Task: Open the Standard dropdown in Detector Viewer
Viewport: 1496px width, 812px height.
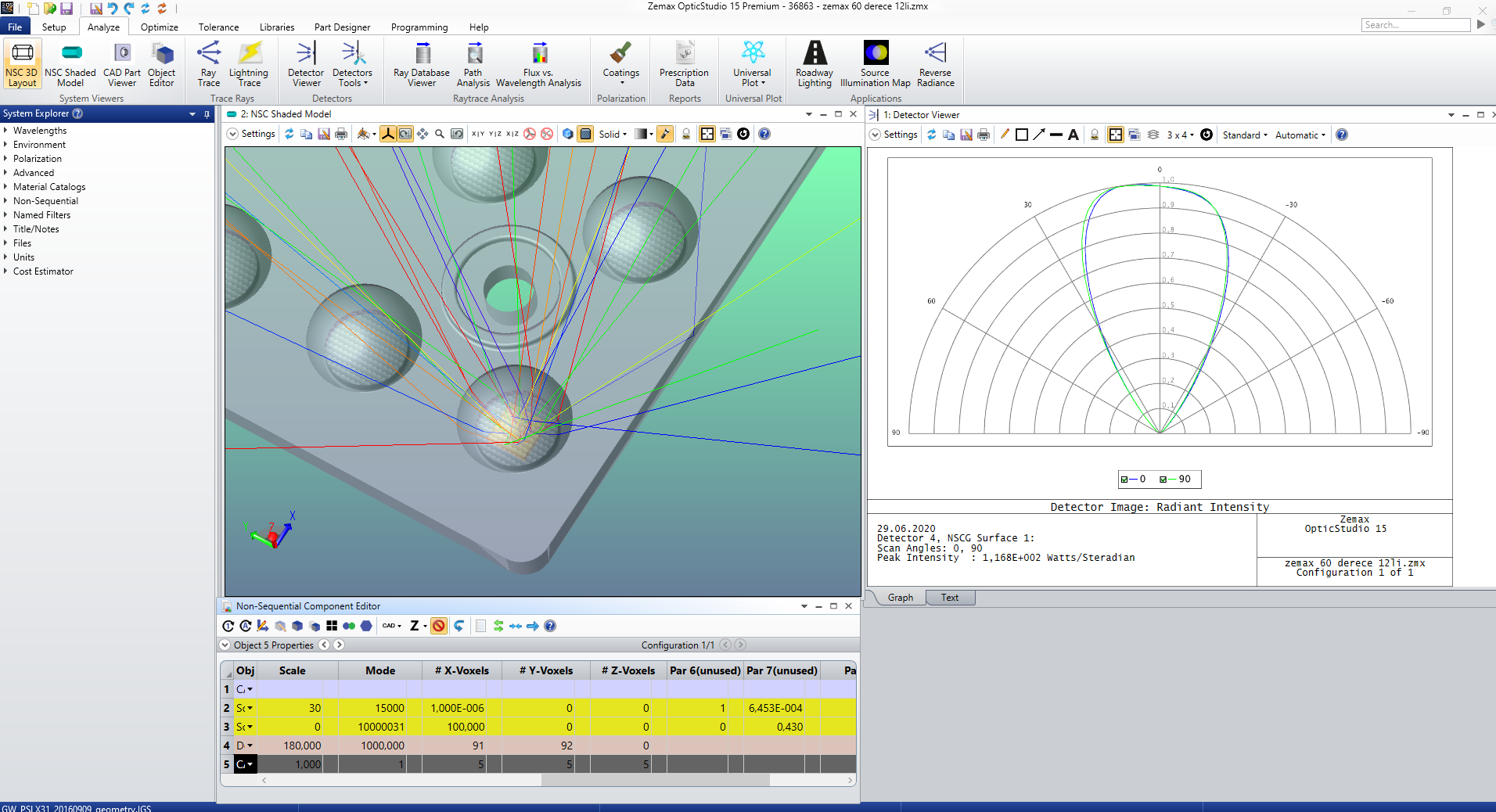Action: [1245, 135]
